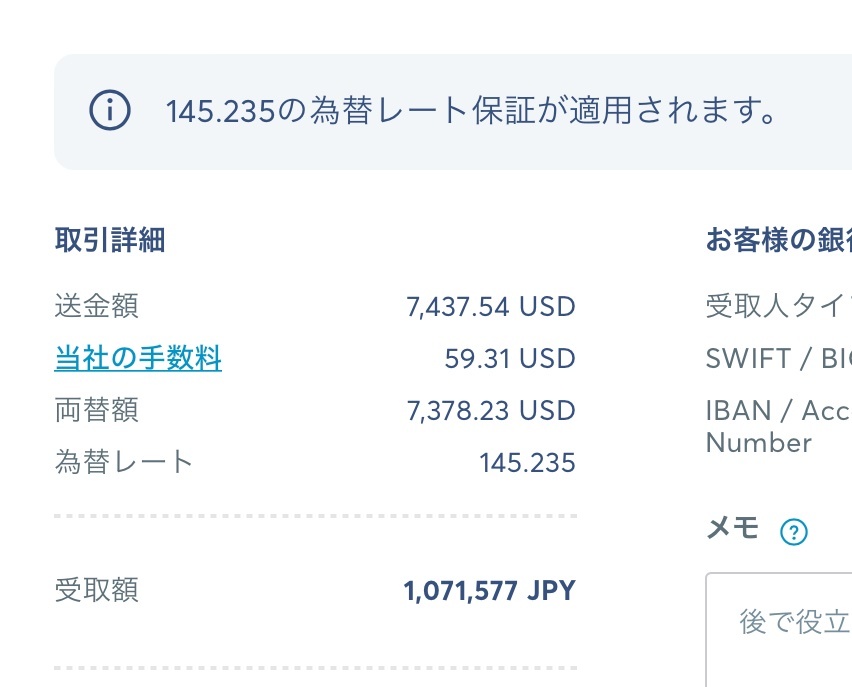Select the 1,071,577 JPY received amount
The height and width of the screenshot is (687, 852).
tap(490, 591)
